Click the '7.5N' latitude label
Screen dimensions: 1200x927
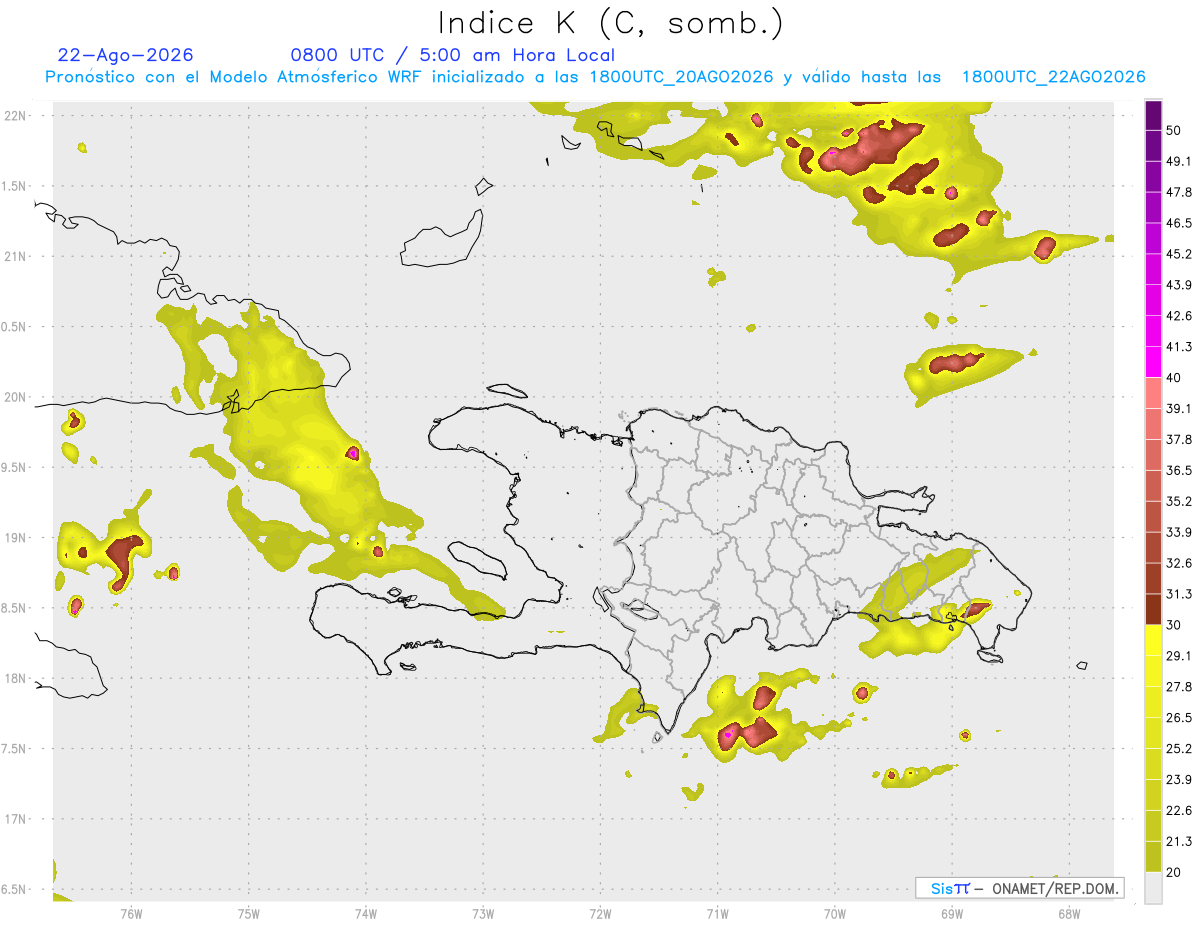pos(15,748)
